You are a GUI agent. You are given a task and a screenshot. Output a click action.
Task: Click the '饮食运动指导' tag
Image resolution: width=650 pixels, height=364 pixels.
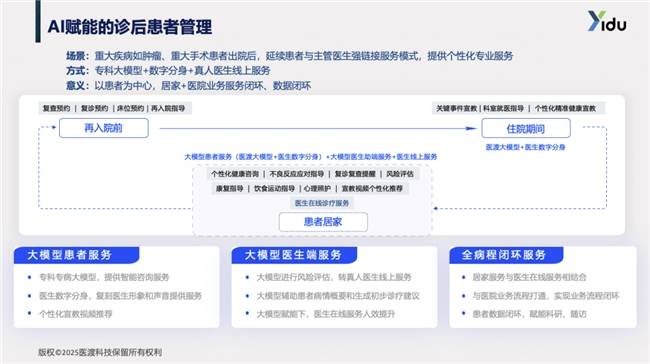[x=274, y=189]
